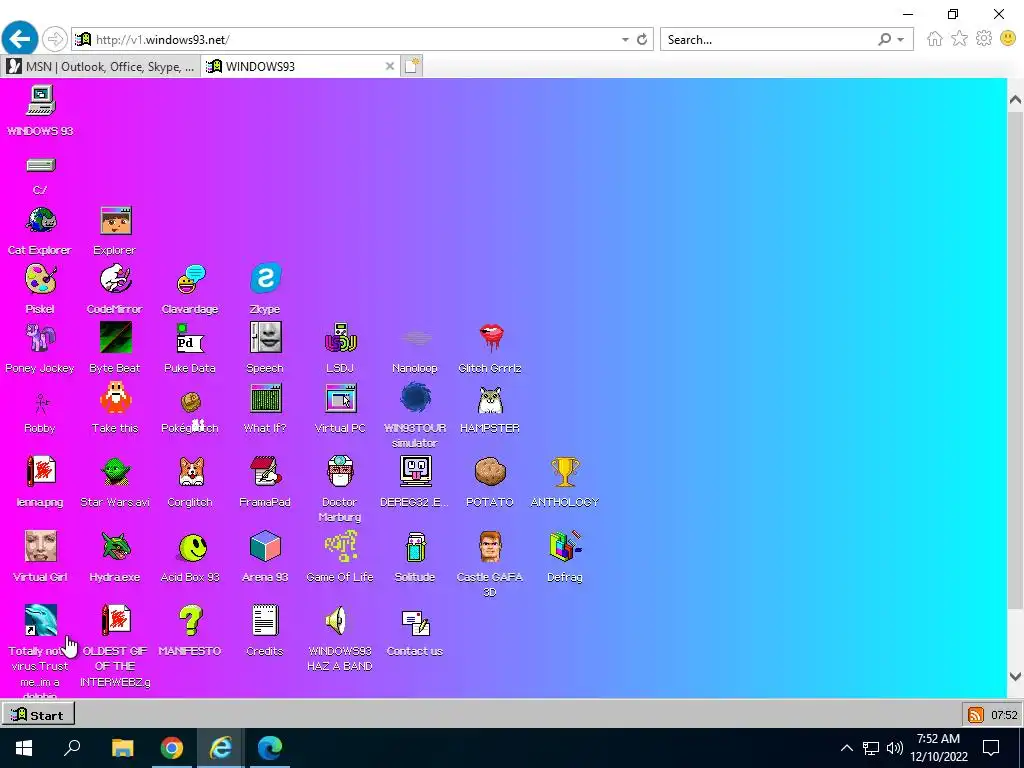1024x768 pixels.
Task: Open the Contact us icon
Action: tap(415, 622)
